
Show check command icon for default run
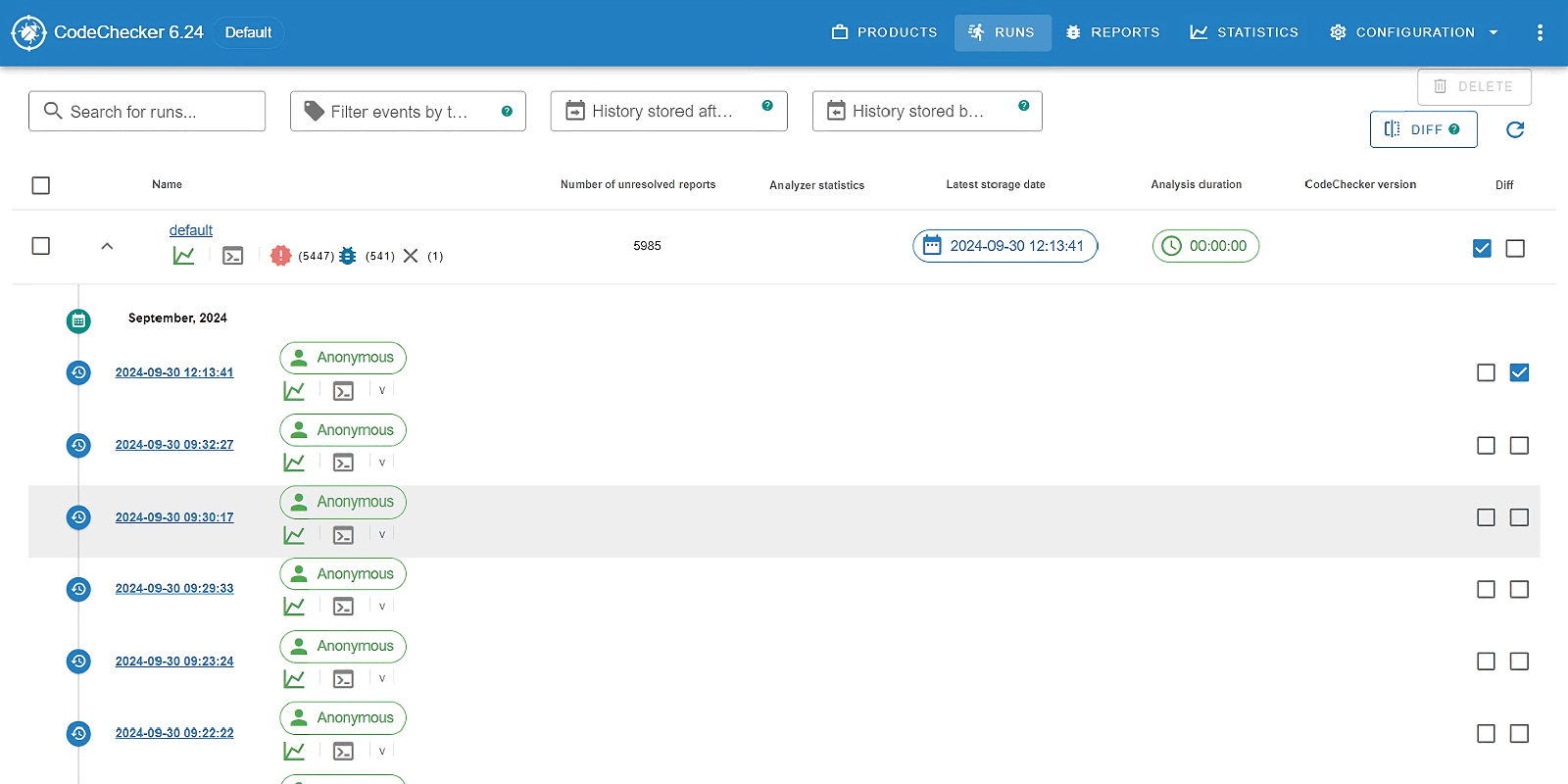[x=232, y=256]
